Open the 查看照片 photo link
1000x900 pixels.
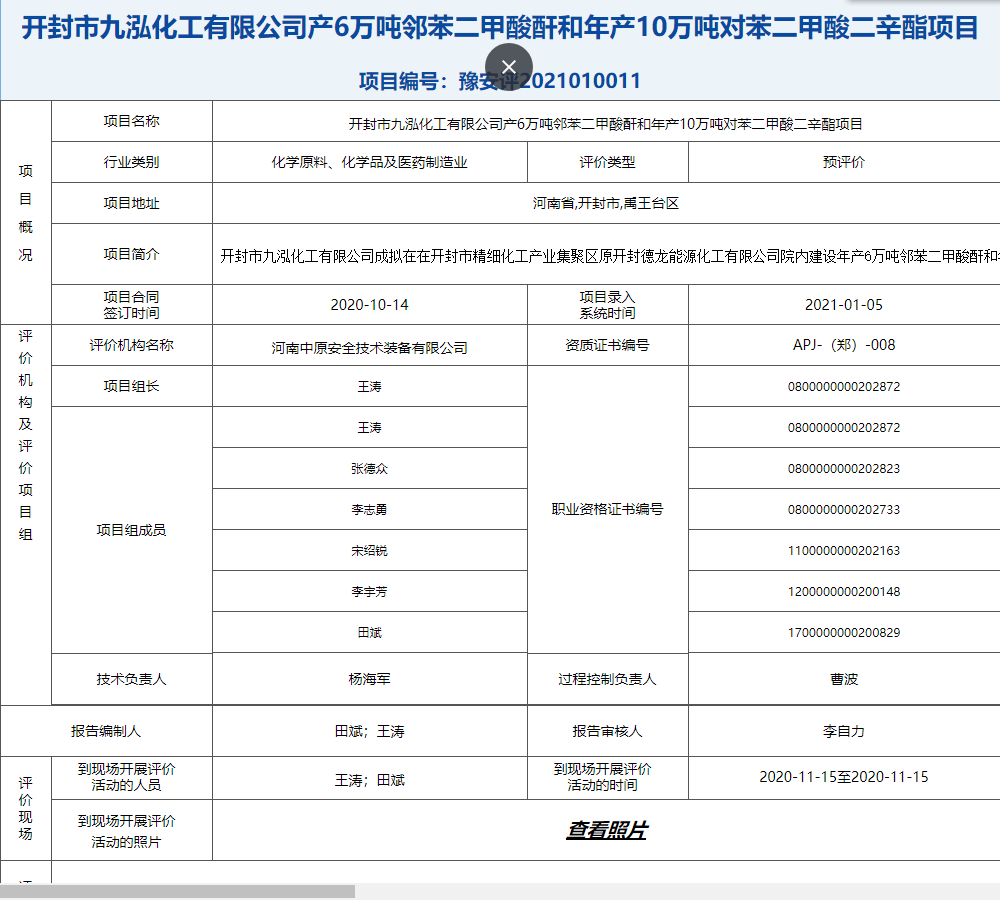tap(607, 830)
